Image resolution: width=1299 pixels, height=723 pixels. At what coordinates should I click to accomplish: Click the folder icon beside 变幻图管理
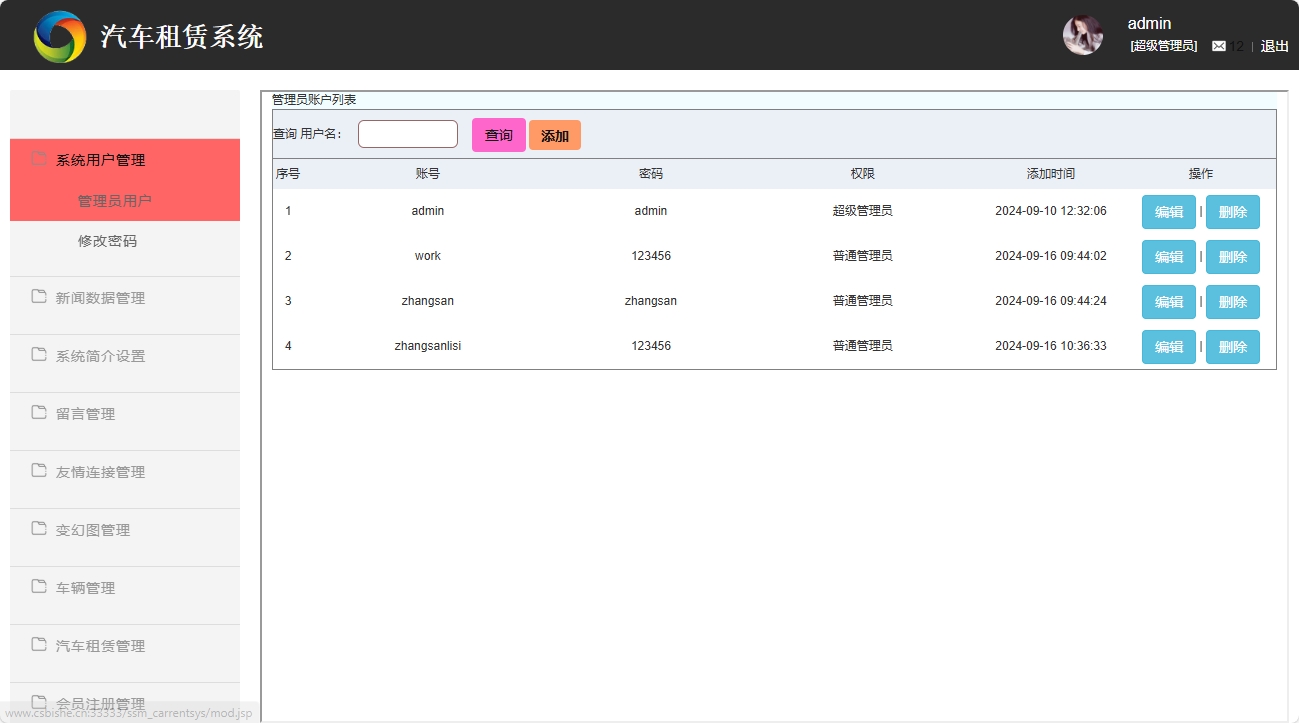tap(39, 529)
